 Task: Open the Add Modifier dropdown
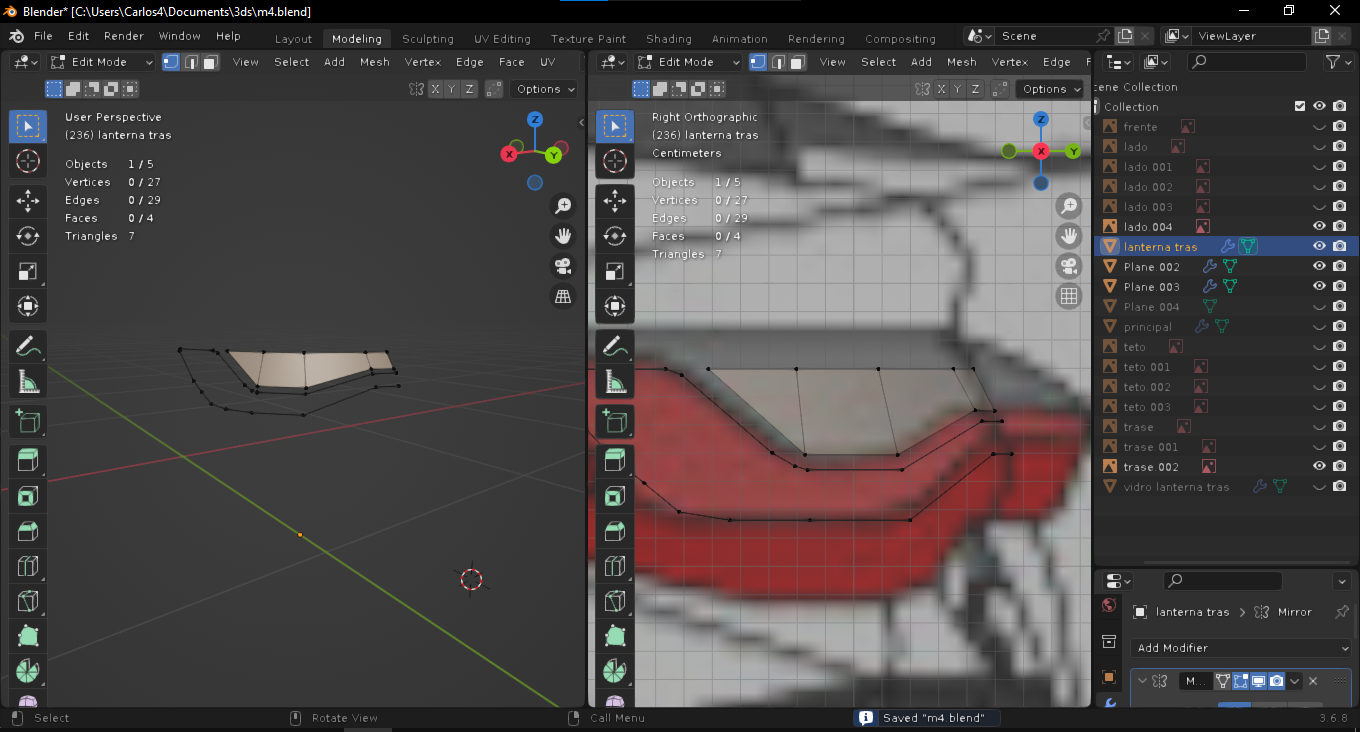coord(1242,648)
